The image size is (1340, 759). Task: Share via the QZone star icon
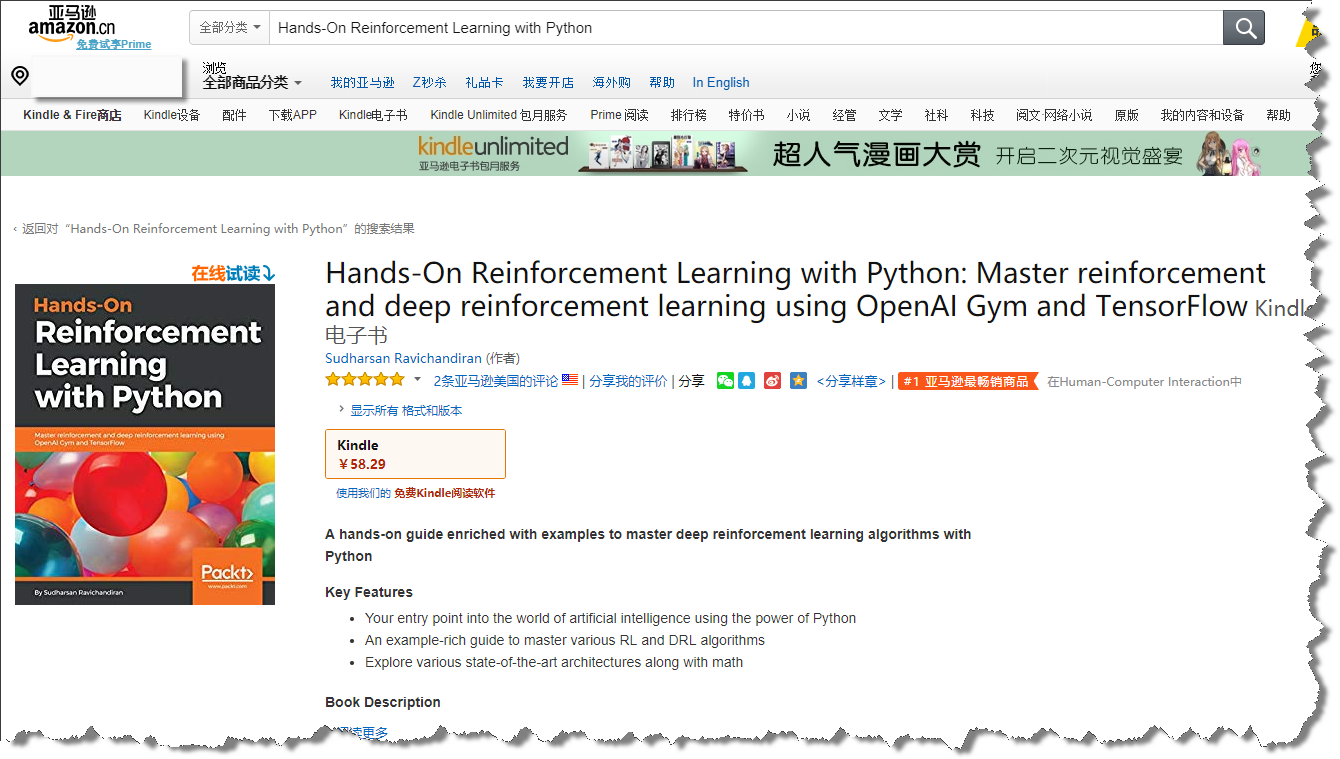(798, 380)
